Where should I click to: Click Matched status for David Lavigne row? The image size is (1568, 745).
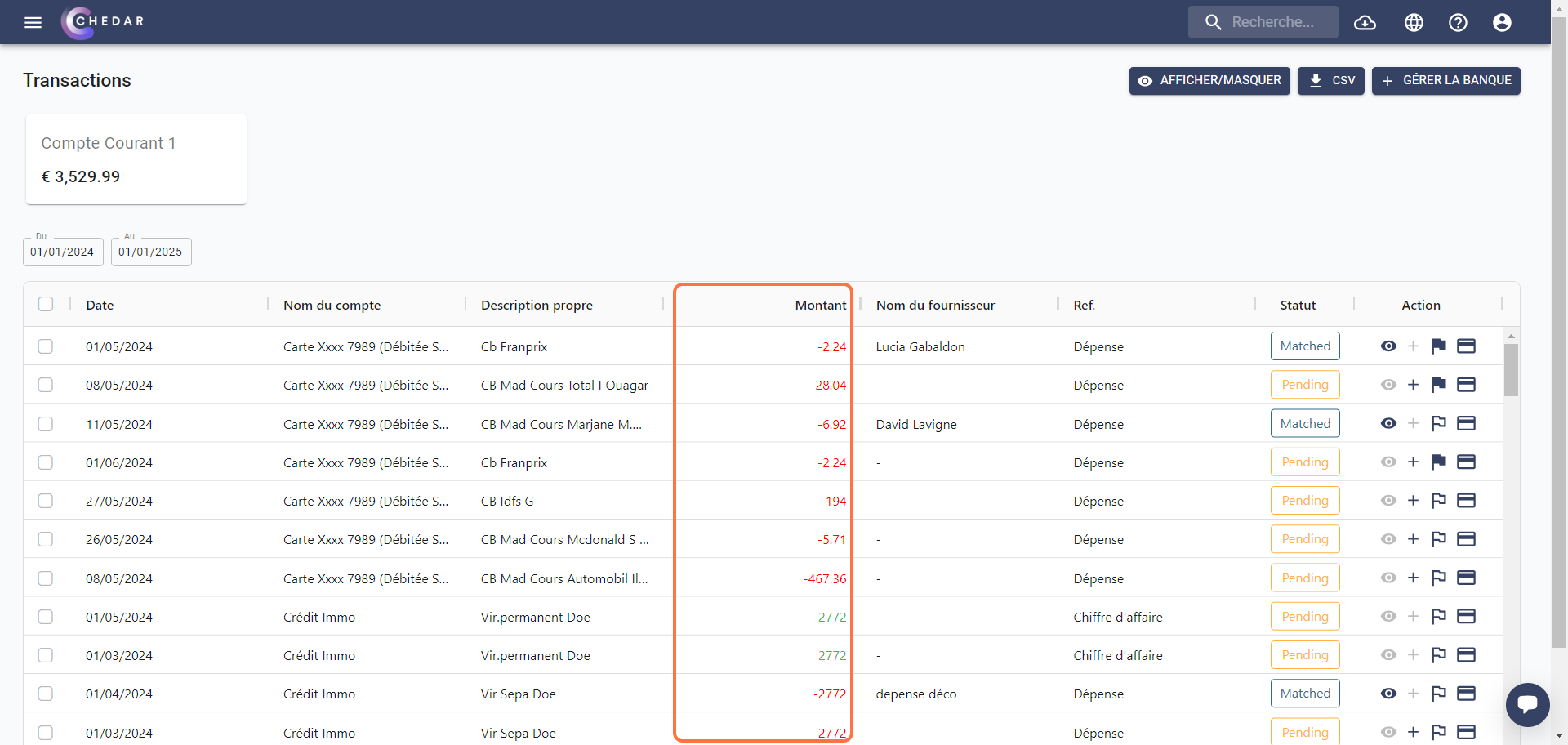(x=1305, y=424)
